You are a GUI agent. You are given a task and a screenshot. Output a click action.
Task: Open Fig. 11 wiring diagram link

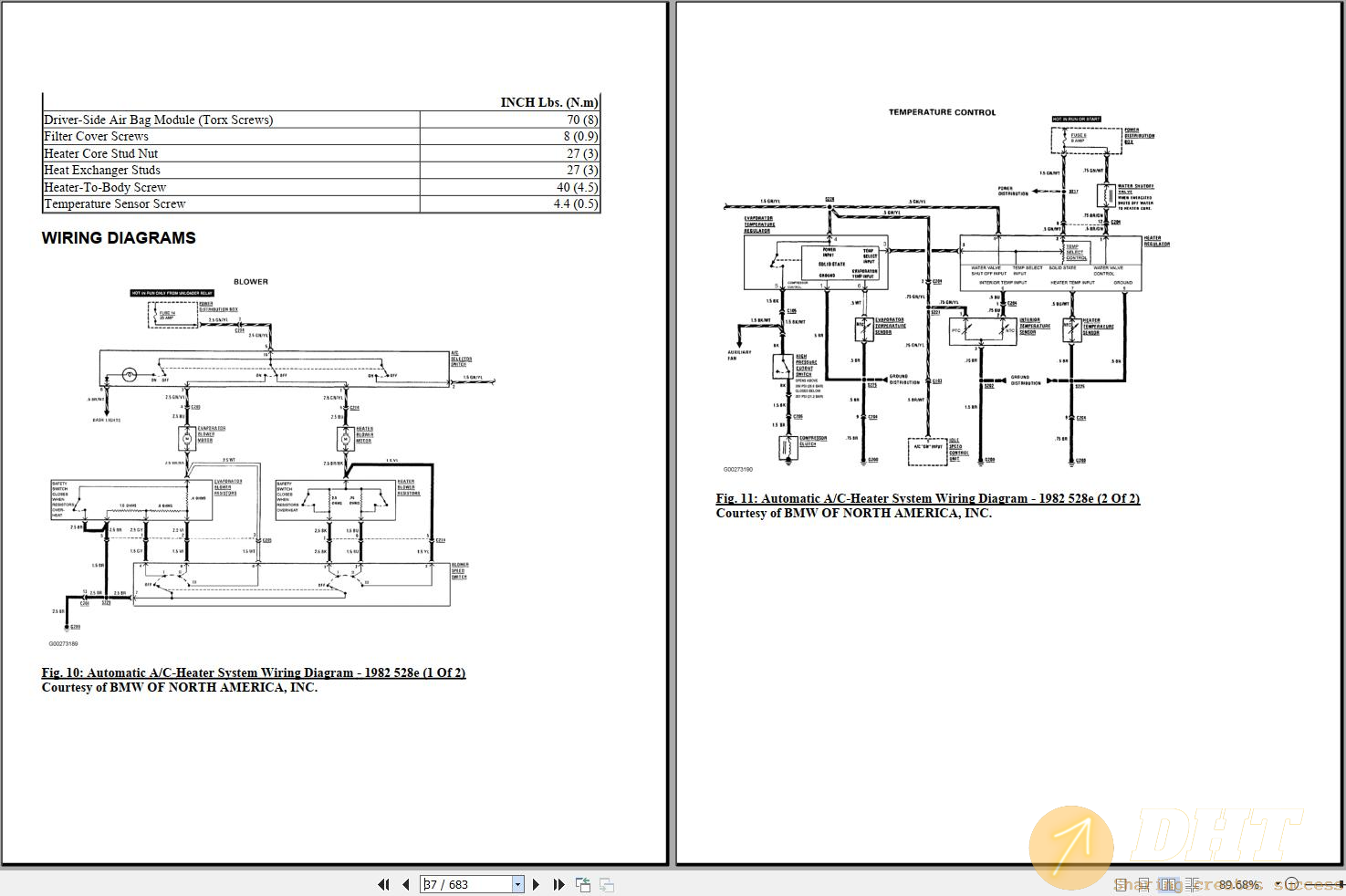(x=928, y=498)
